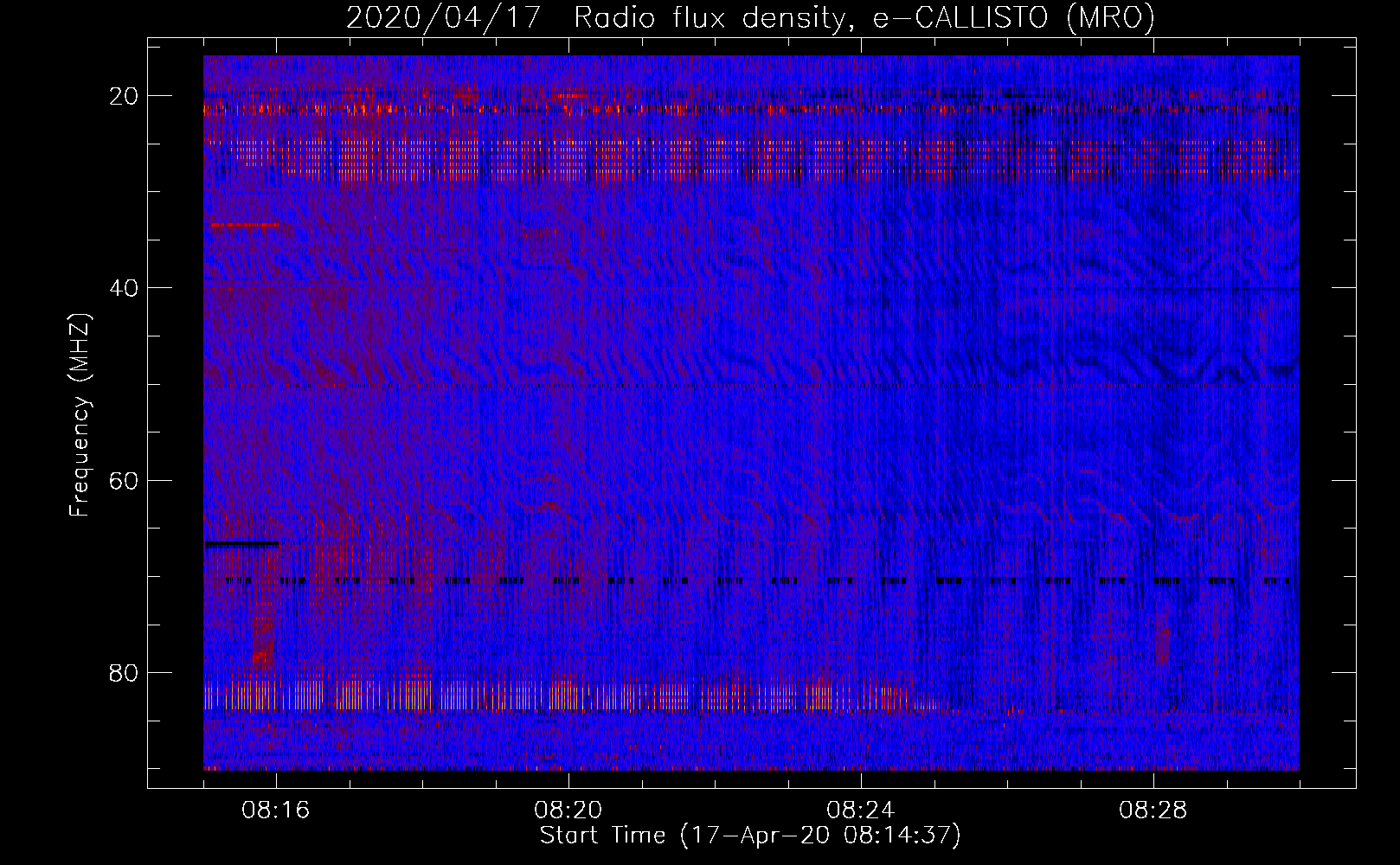Select the "Frequency (MHZ)" y-axis label
Viewport: 1400px width, 865px height.
tap(80, 415)
